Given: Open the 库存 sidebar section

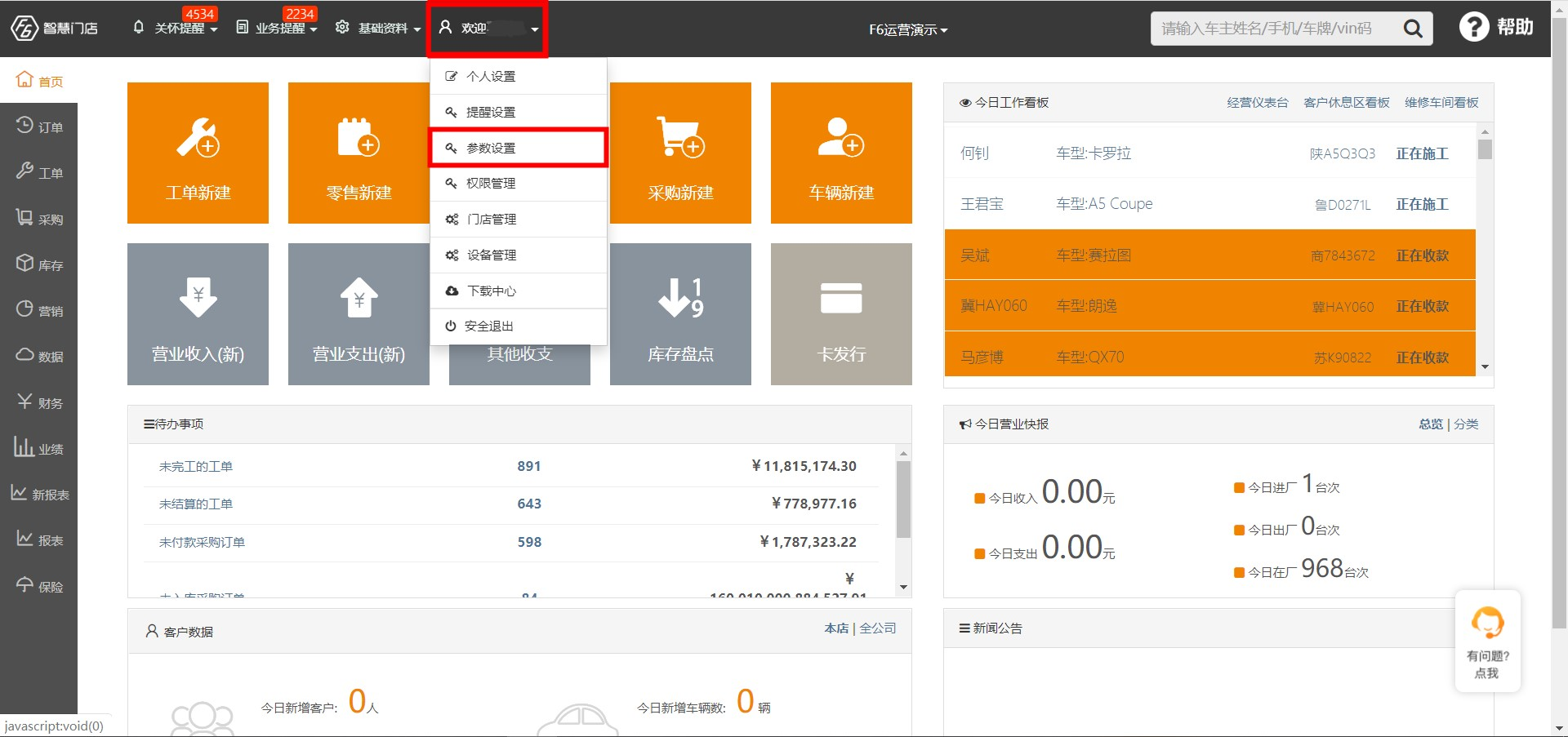Looking at the screenshot, I should point(38,264).
